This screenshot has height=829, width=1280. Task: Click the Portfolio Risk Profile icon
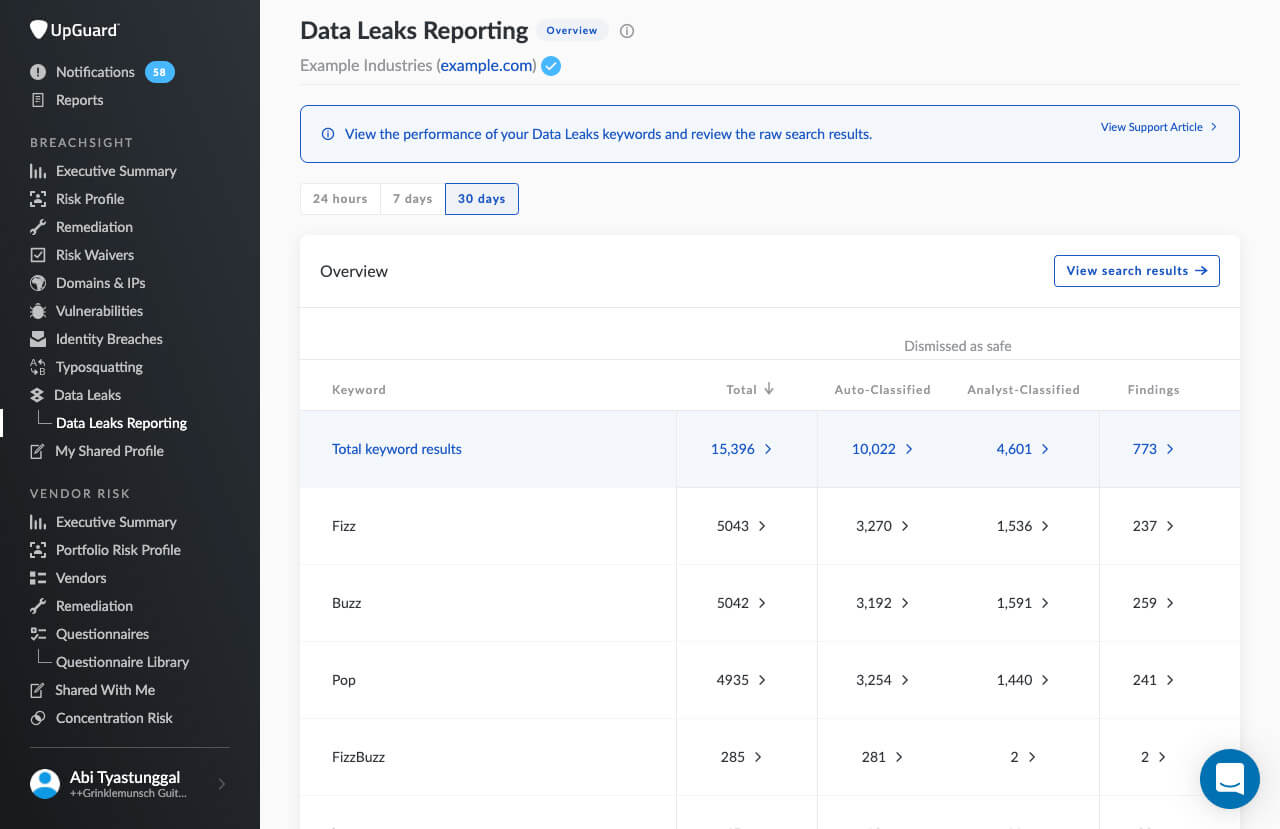pyautogui.click(x=38, y=550)
